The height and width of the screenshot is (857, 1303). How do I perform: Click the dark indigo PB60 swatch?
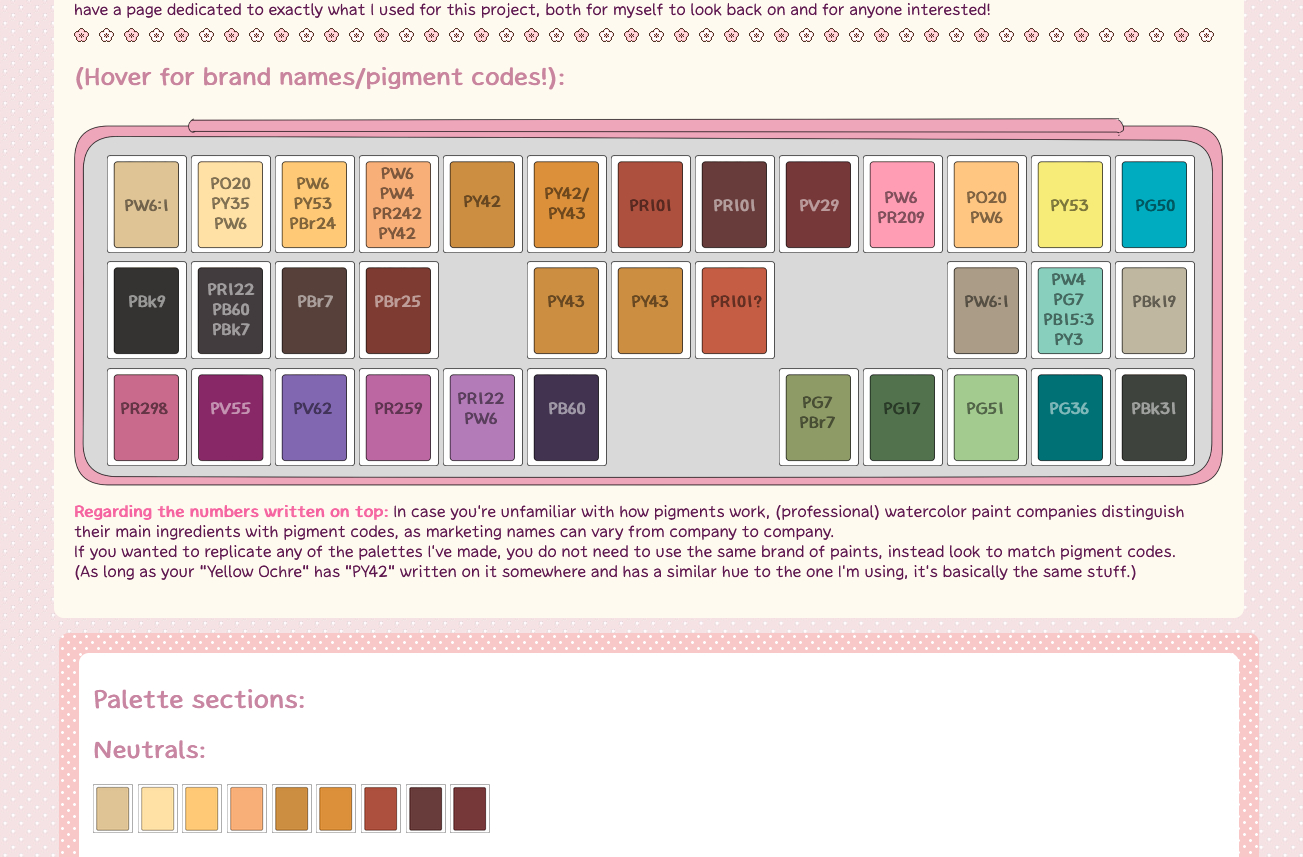click(x=566, y=418)
